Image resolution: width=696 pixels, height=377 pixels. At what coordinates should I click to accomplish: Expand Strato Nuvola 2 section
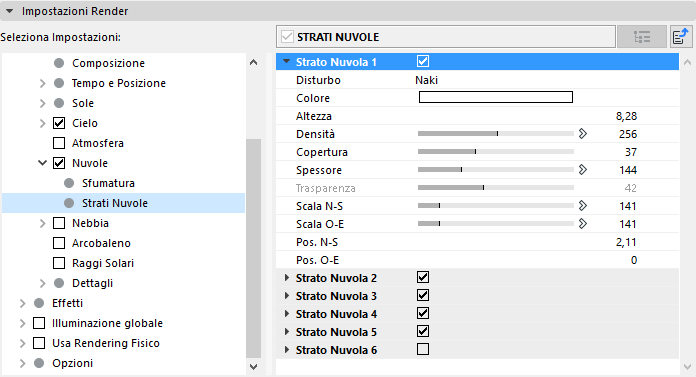click(x=287, y=278)
